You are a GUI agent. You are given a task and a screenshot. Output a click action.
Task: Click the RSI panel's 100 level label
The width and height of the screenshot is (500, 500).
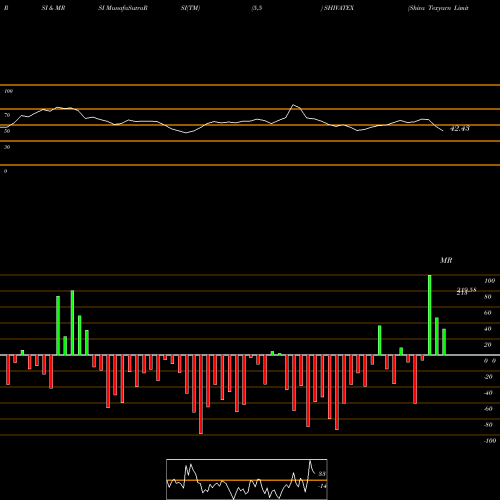[8, 91]
